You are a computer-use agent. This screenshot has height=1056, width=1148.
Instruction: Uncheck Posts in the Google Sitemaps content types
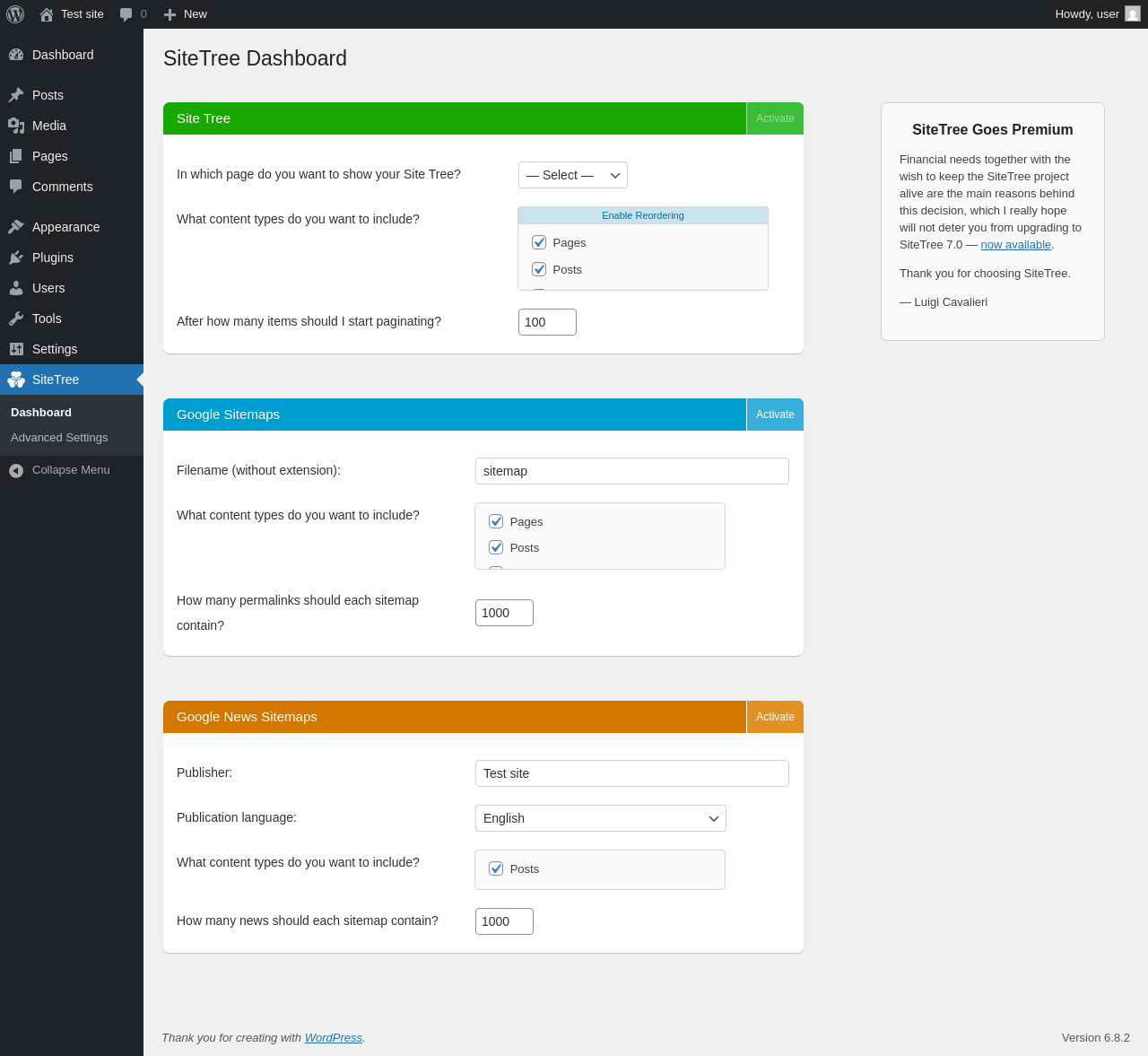click(496, 547)
